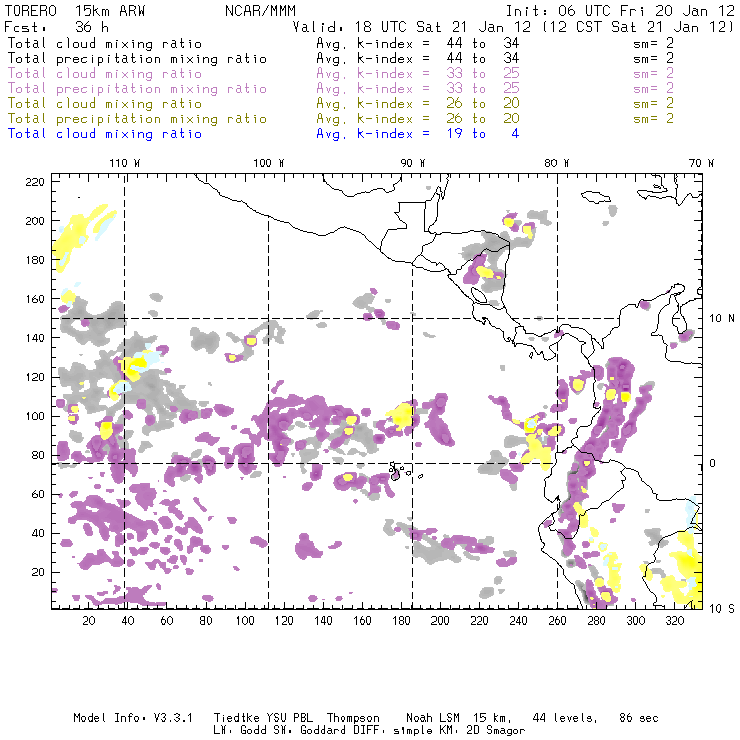The image size is (740, 740).
Task: Click the "NCAR/MMM" header label
Action: point(260,11)
